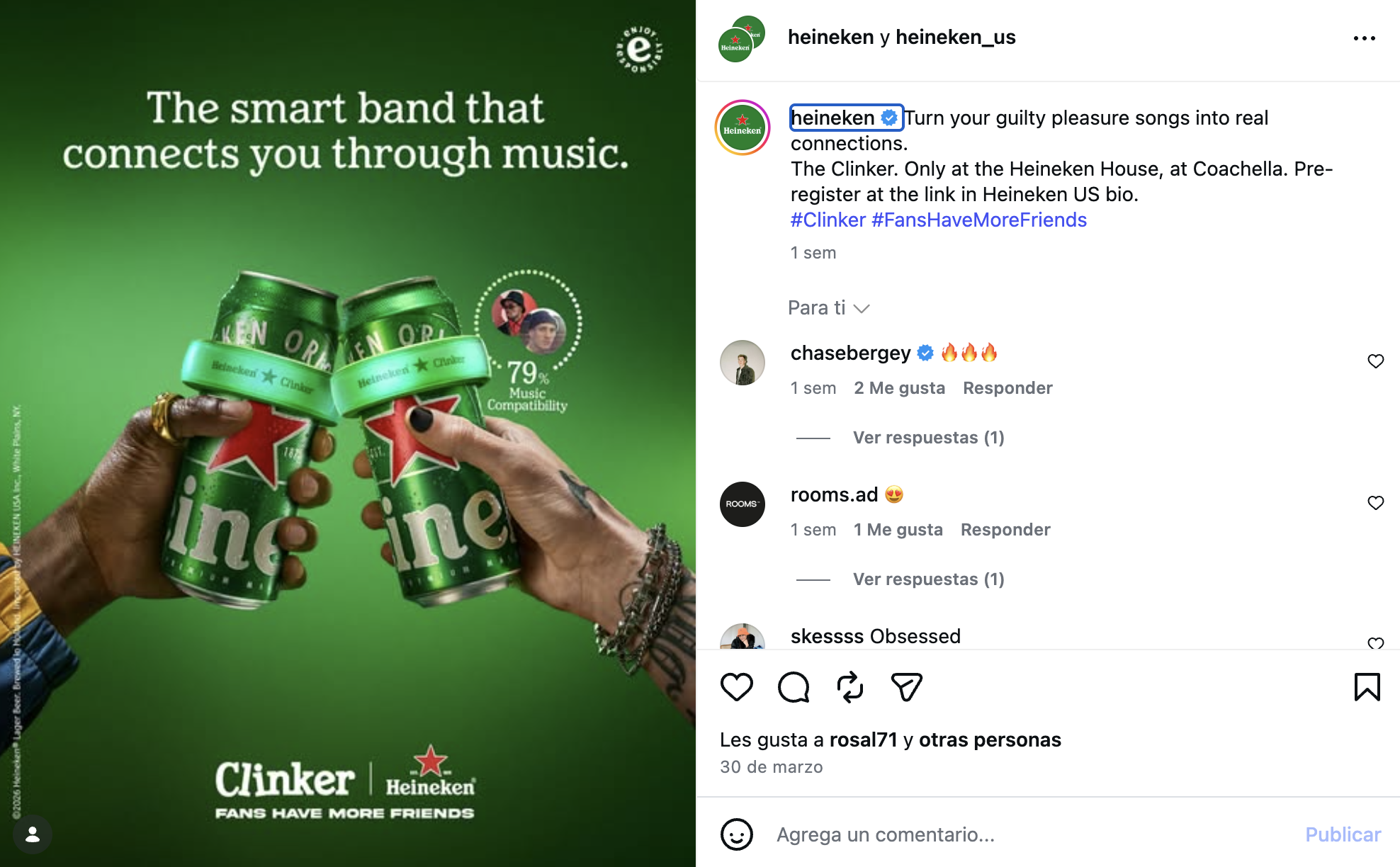1400x867 pixels.
Task: Click the Publicar button
Action: click(x=1343, y=834)
